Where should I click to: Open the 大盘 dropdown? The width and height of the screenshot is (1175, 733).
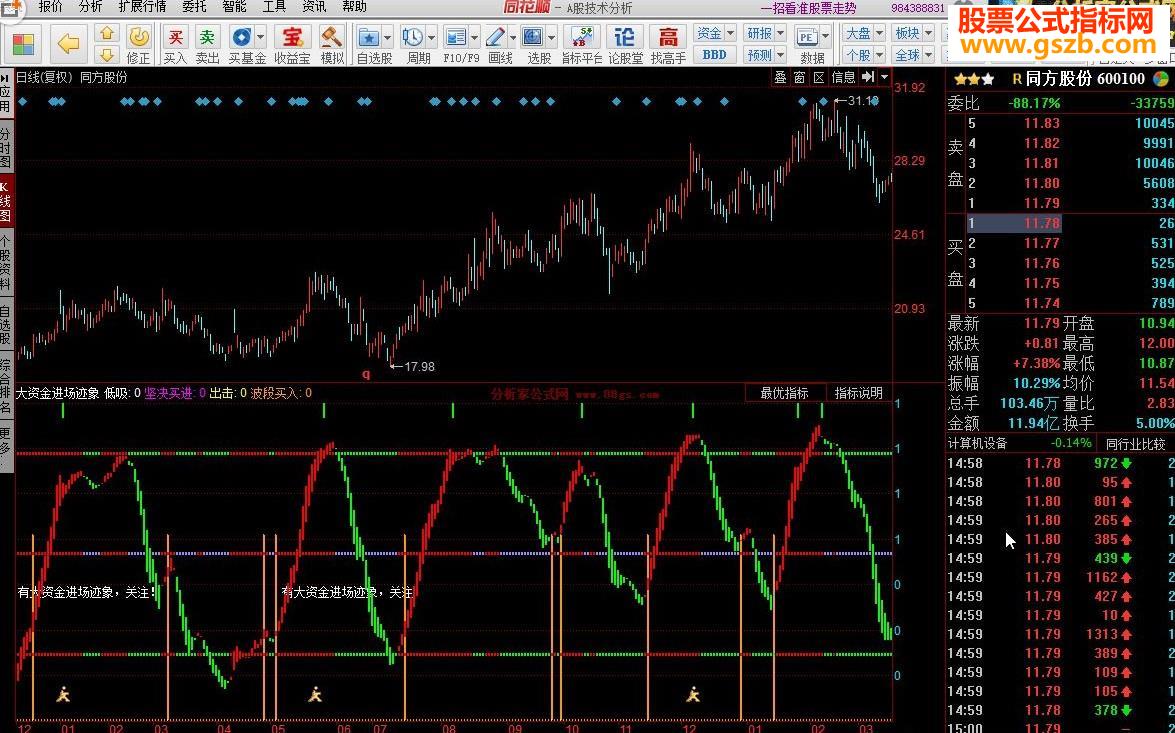864,33
